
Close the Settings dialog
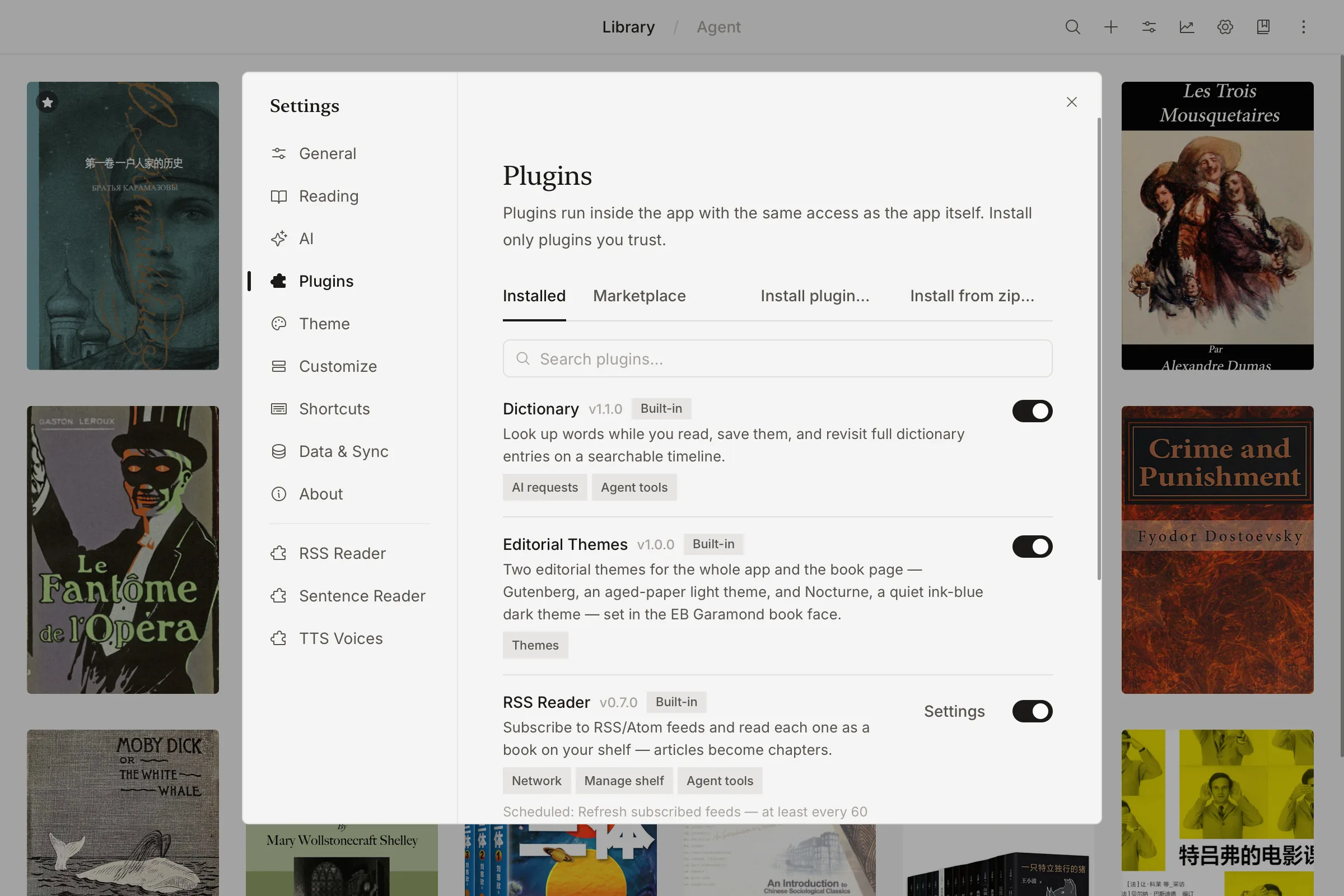click(x=1071, y=102)
